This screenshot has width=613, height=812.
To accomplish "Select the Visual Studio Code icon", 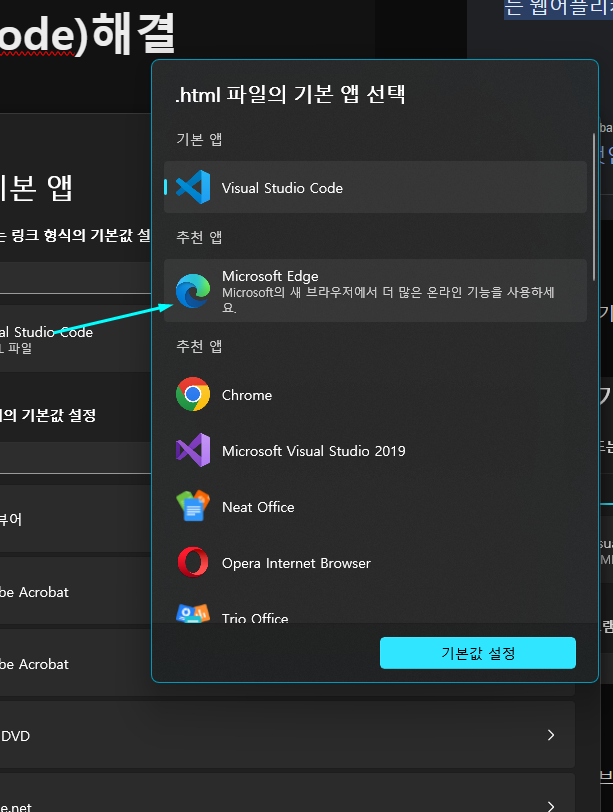I will click(193, 187).
